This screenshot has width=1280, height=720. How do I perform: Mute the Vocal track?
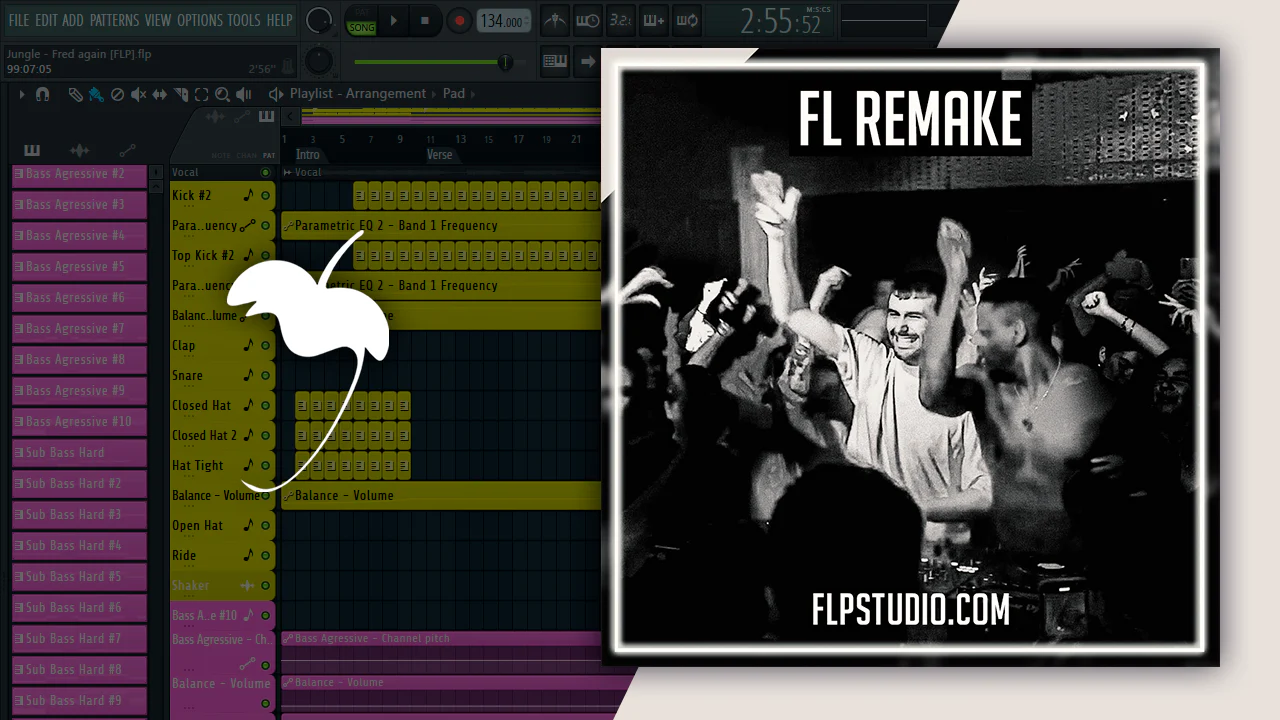(265, 173)
